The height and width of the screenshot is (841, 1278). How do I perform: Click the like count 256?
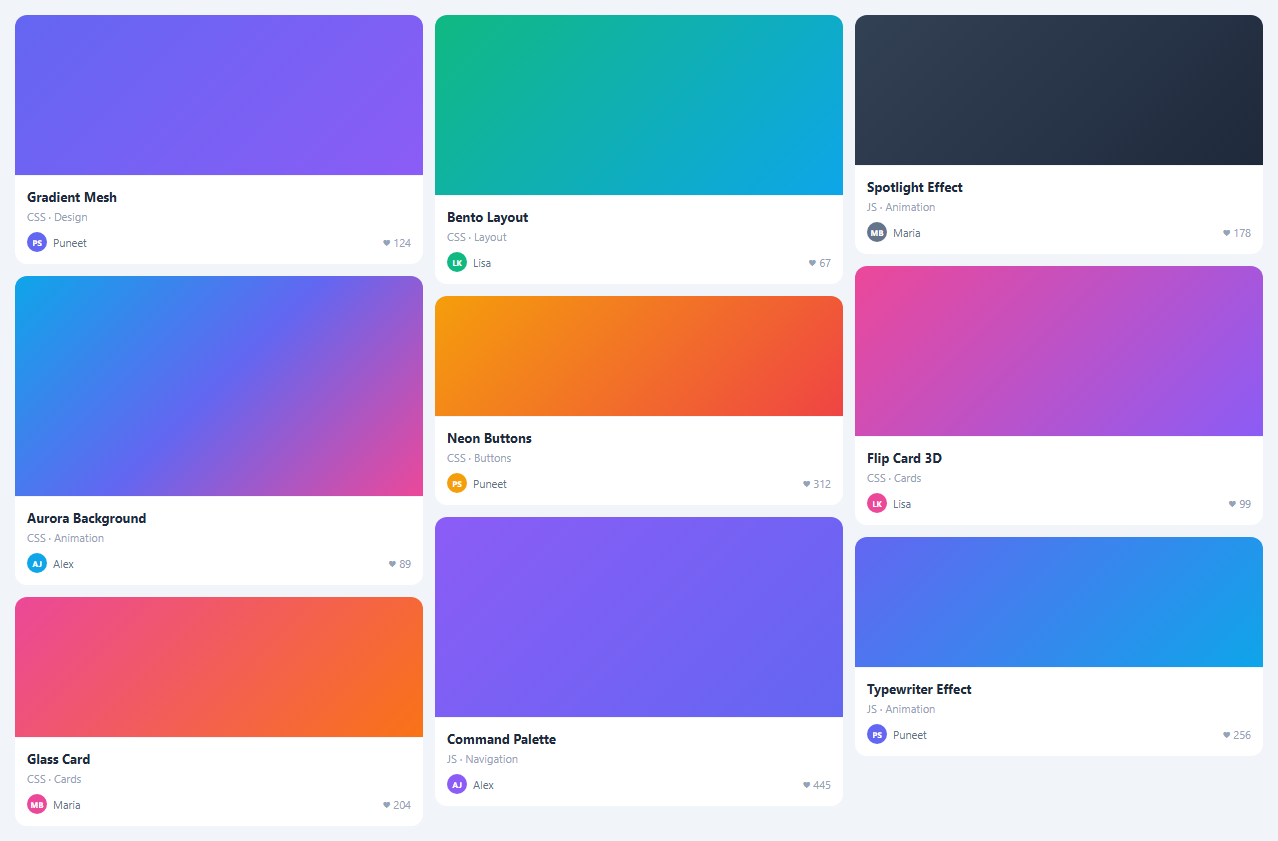coord(1242,735)
